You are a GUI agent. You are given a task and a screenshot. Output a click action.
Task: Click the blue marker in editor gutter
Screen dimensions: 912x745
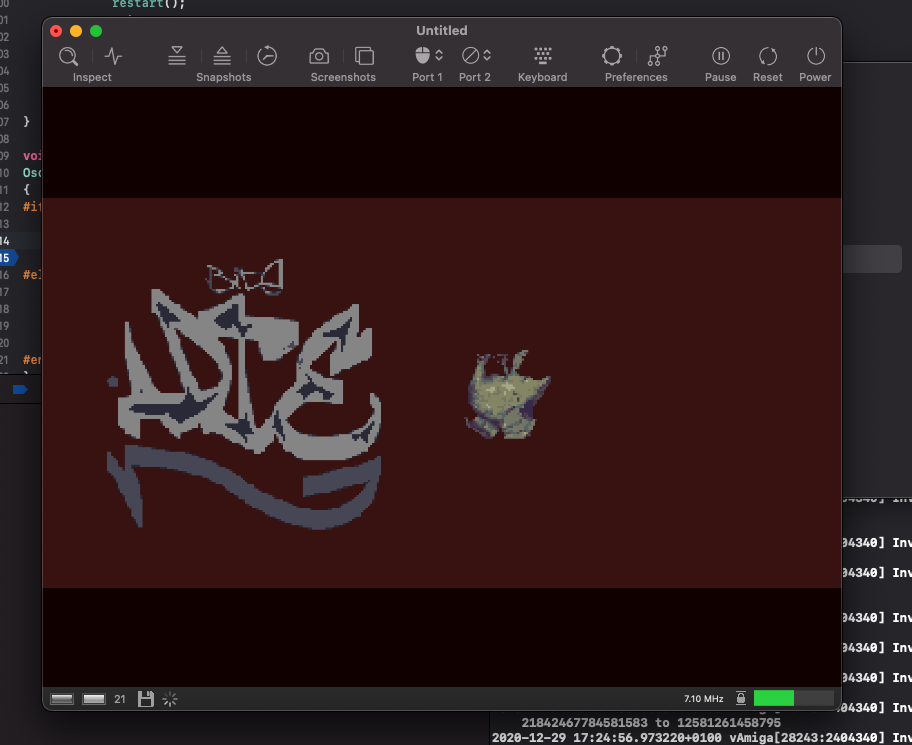click(x=20, y=389)
